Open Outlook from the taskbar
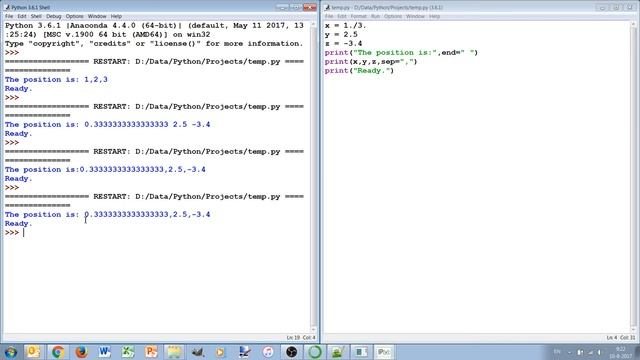Image resolution: width=640 pixels, height=360 pixels. [33, 352]
